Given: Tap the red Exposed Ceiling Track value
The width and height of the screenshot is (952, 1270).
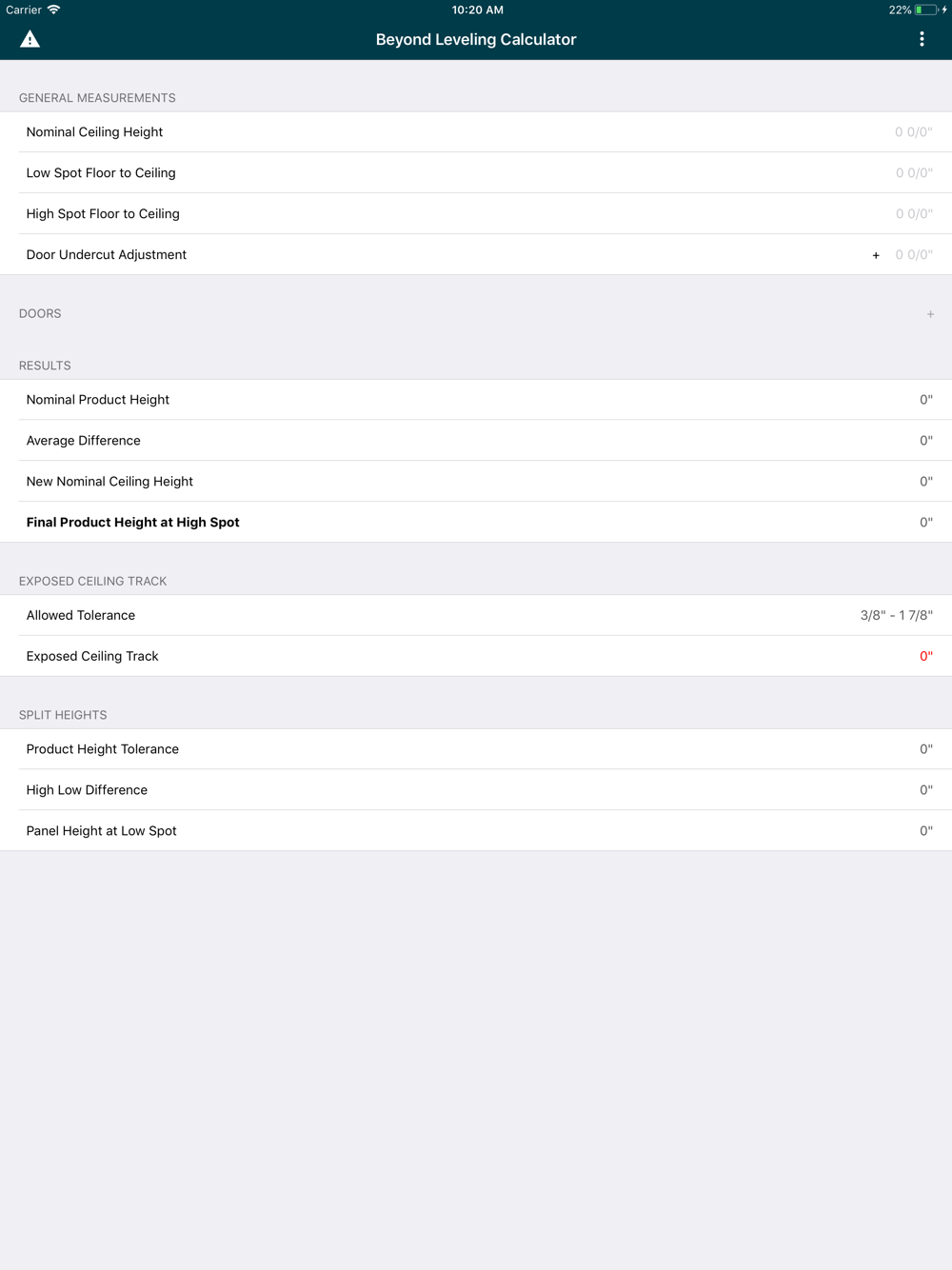Looking at the screenshot, I should coord(926,657).
